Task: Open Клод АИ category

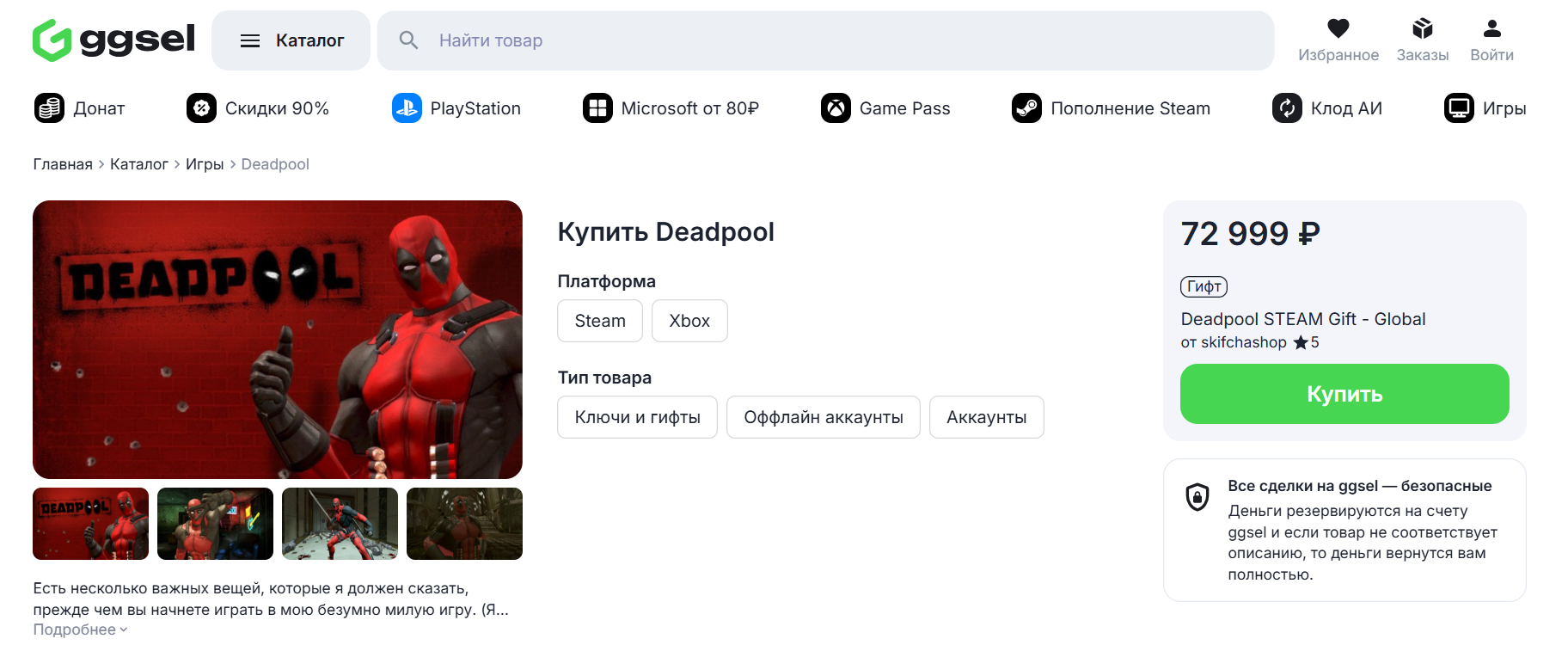Action: (1327, 108)
